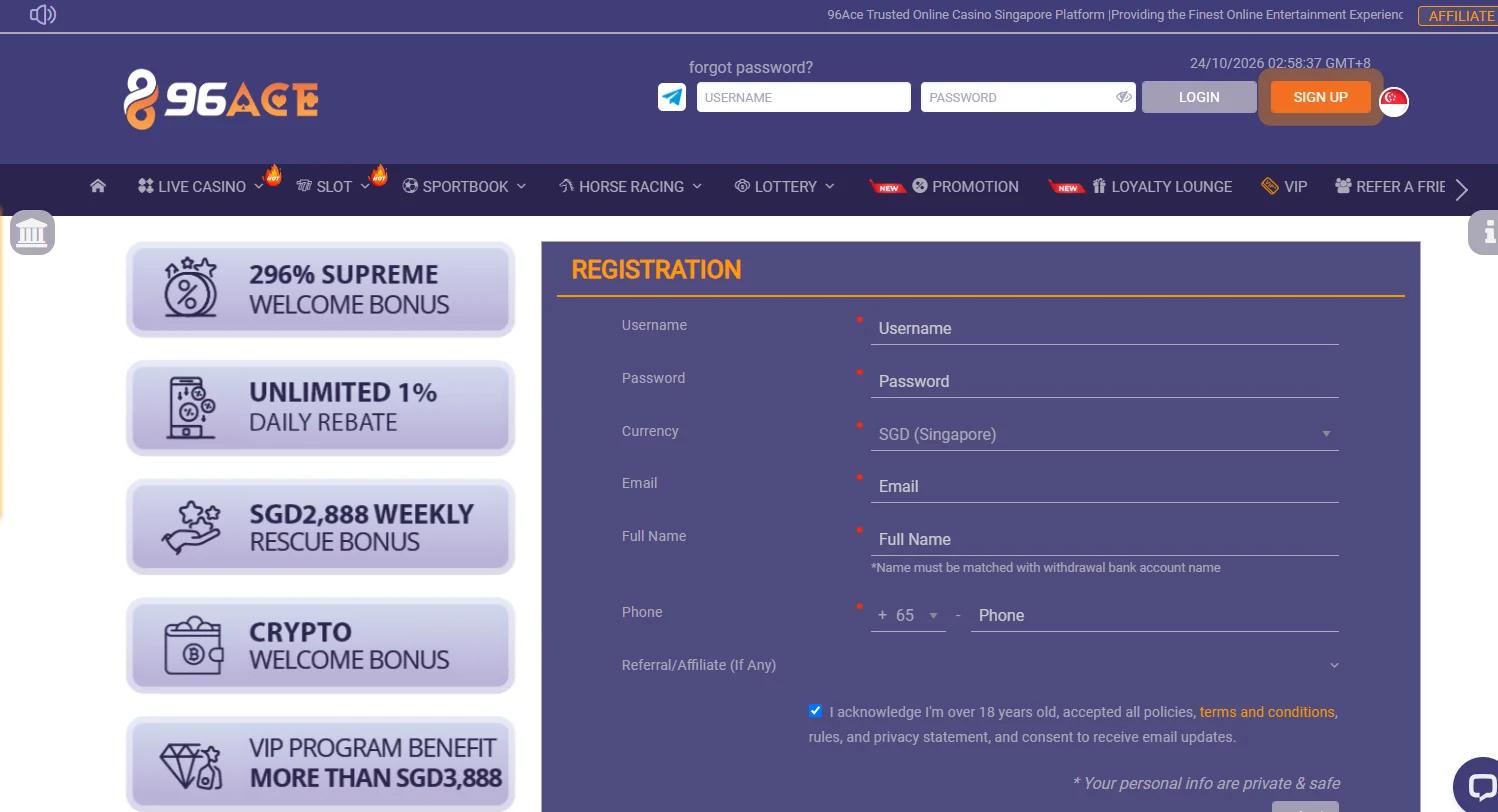Focus the Full Name field
Viewport: 1498px width, 812px height.
[x=1104, y=539]
